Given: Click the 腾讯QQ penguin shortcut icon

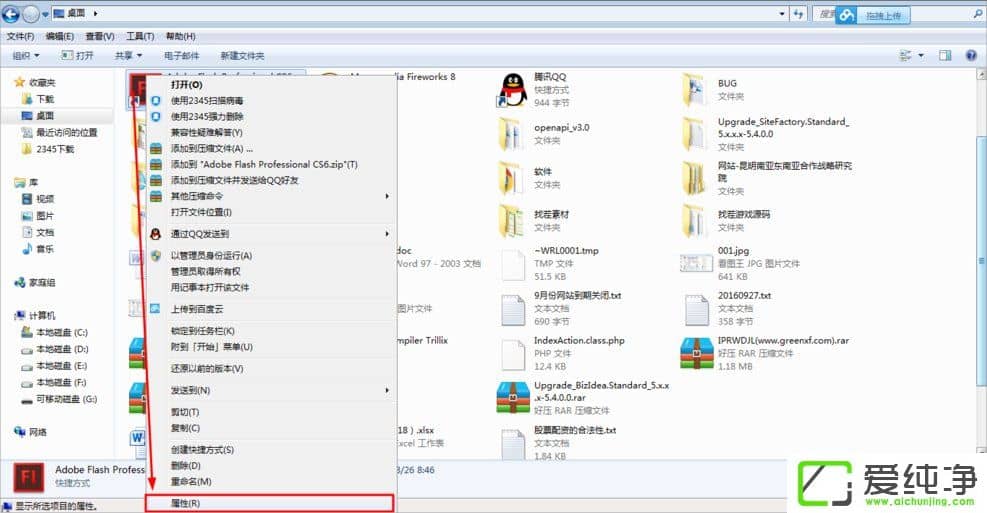Looking at the screenshot, I should click(x=513, y=90).
